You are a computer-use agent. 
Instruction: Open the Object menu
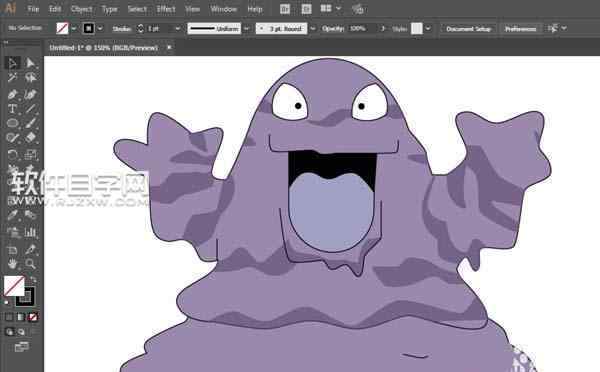[x=82, y=9]
